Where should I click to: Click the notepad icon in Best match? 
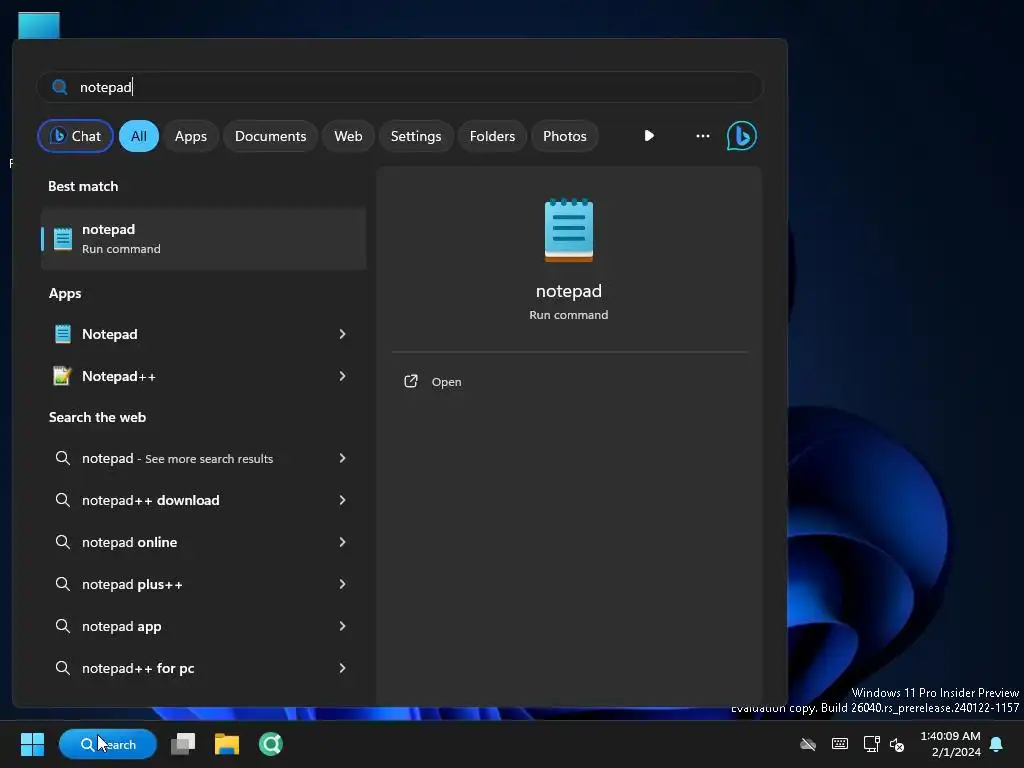(63, 239)
